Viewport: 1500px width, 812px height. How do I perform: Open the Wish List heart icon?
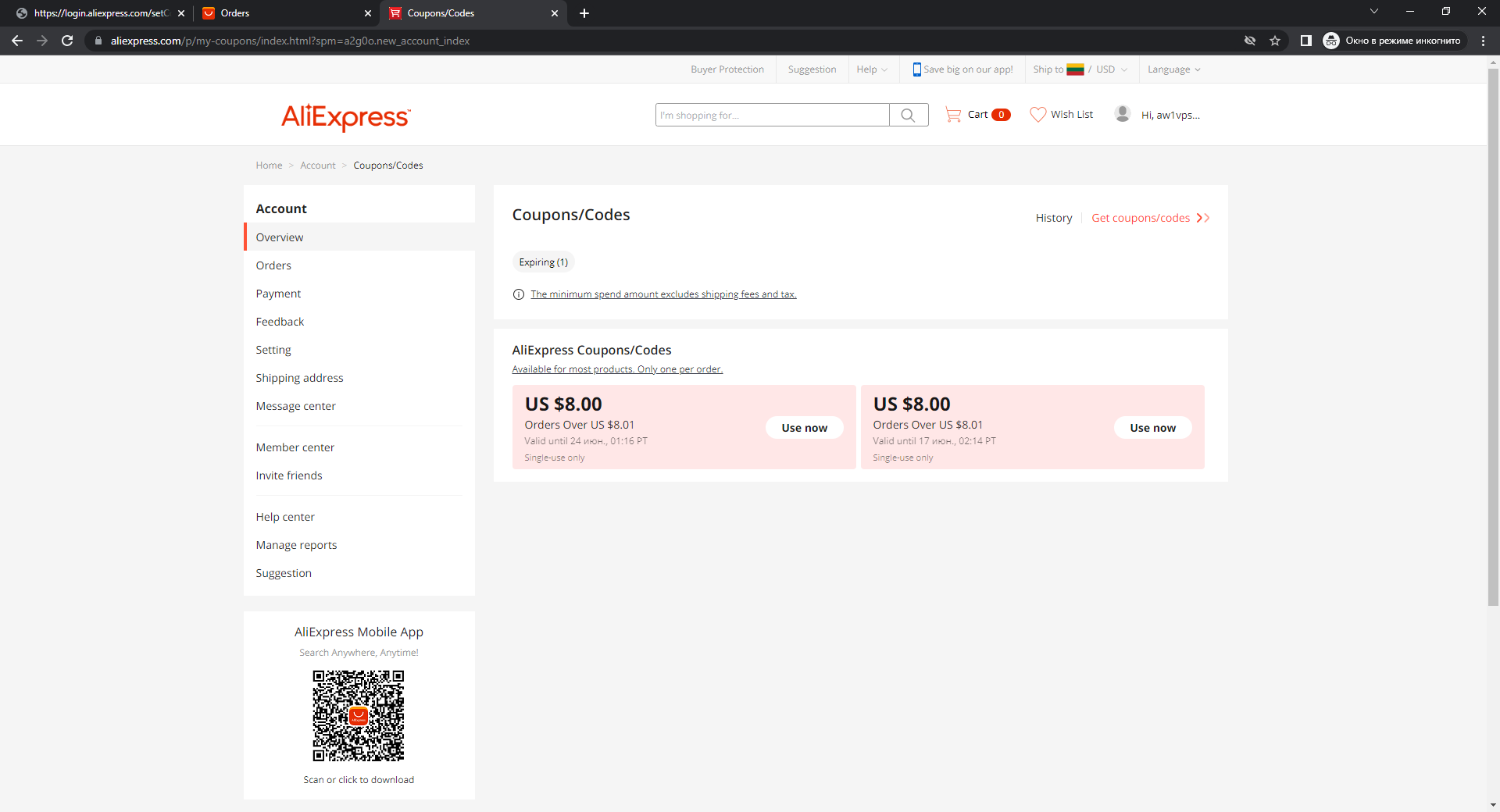tap(1037, 115)
